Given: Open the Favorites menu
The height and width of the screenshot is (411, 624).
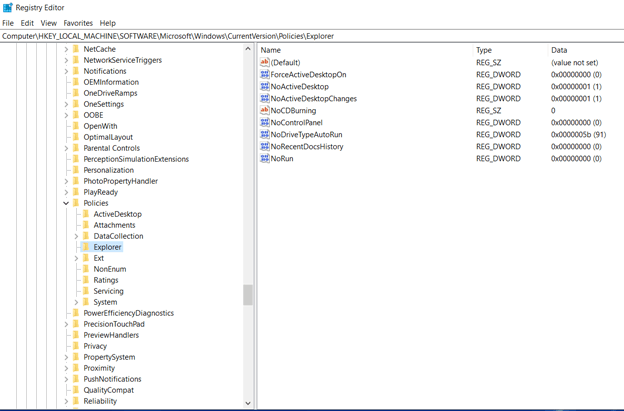Looking at the screenshot, I should (x=78, y=23).
